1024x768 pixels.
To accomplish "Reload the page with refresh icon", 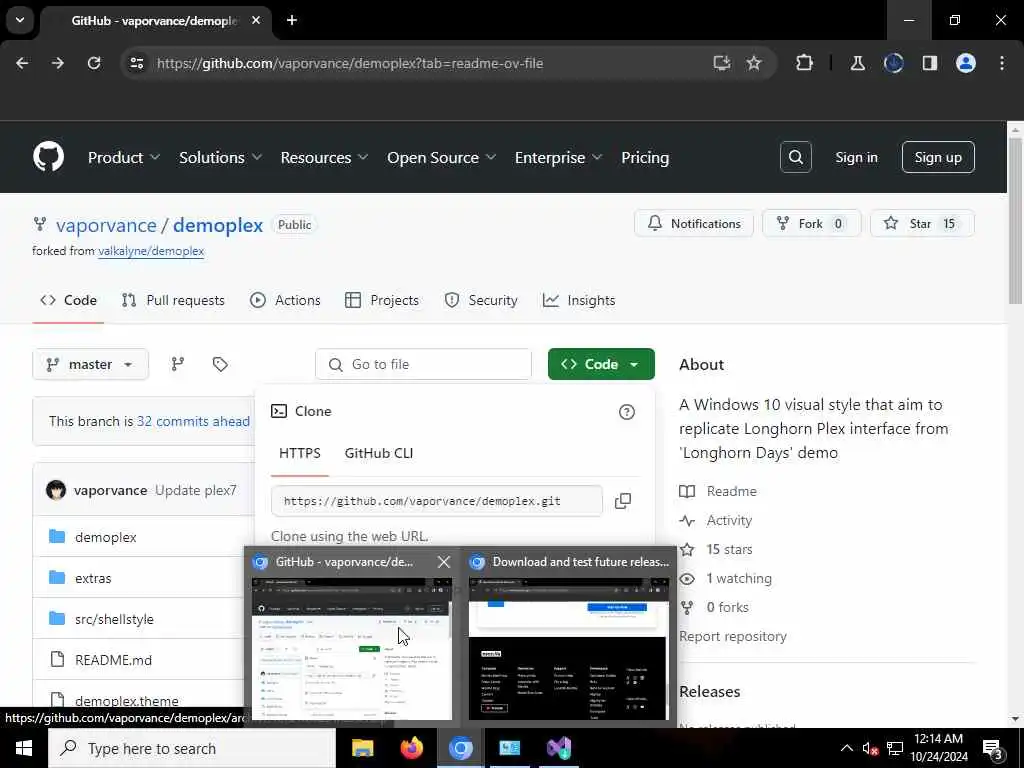I will (x=94, y=63).
